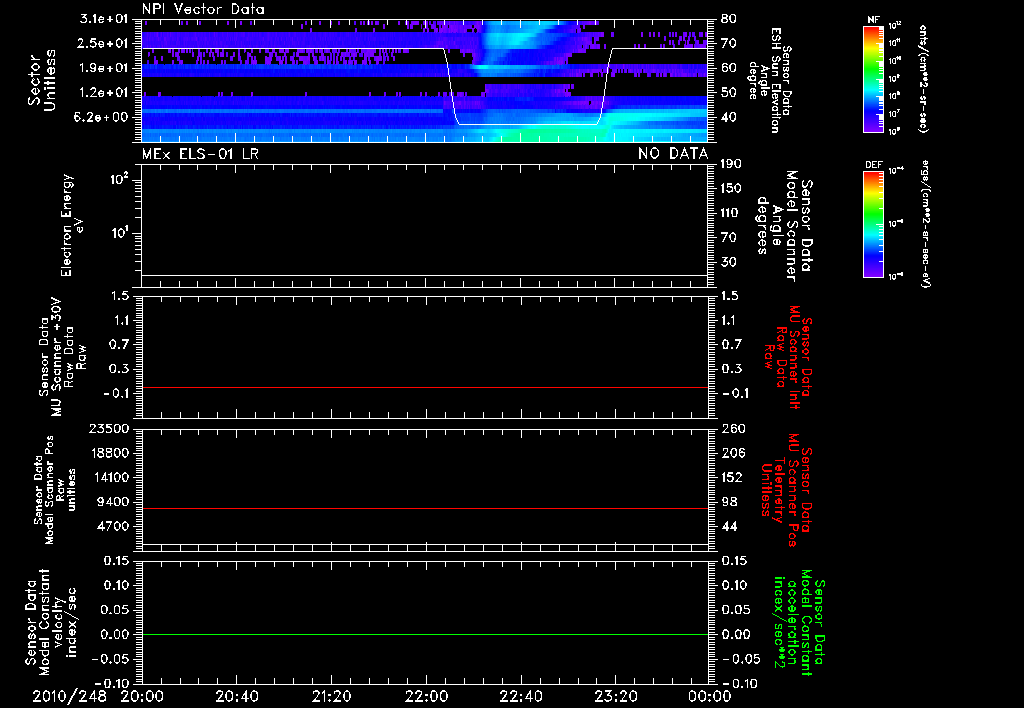Select the 'MEx ELS-01 LR' panel title
This screenshot has height=708, width=1024.
pyautogui.click(x=200, y=154)
